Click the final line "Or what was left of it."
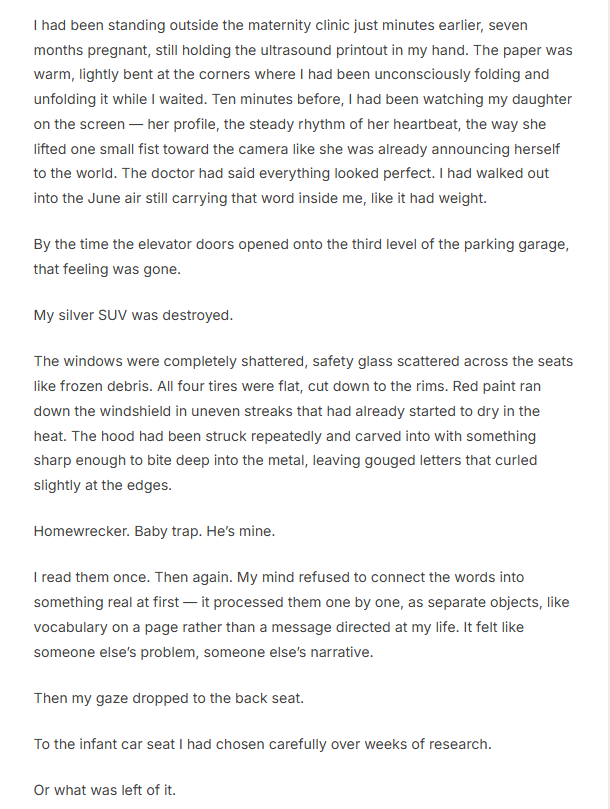610x809 pixels. click(x=105, y=790)
